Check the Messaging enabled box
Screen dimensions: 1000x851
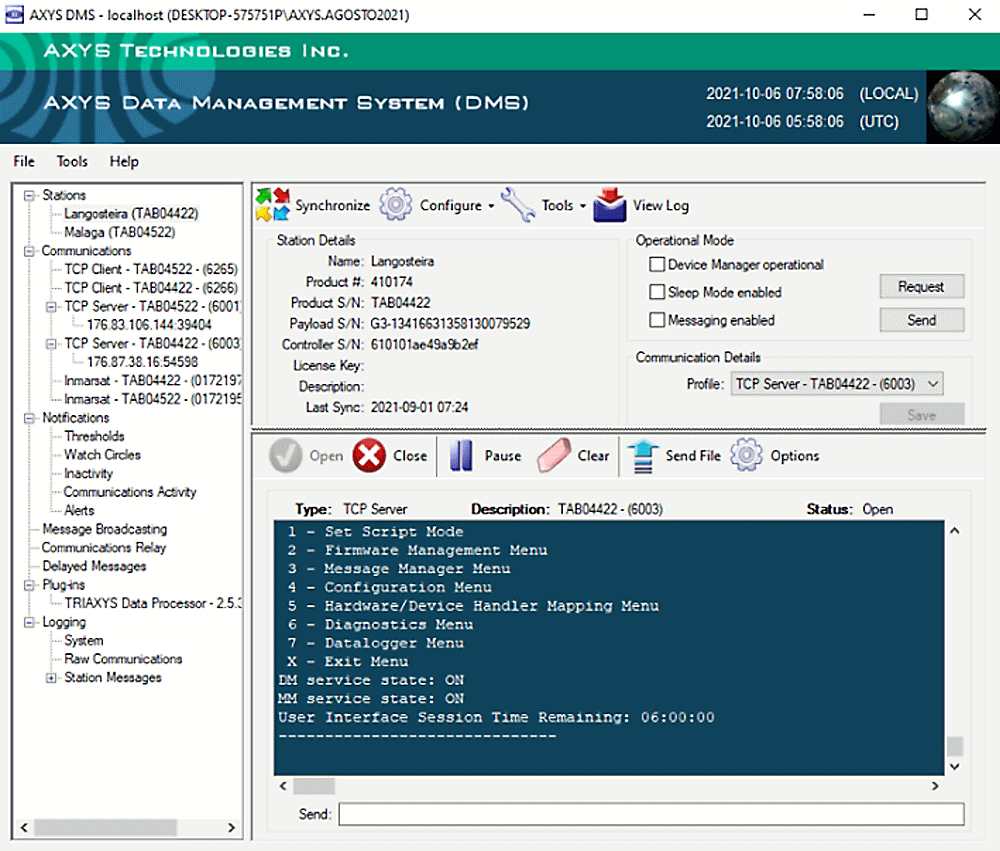[x=657, y=321]
